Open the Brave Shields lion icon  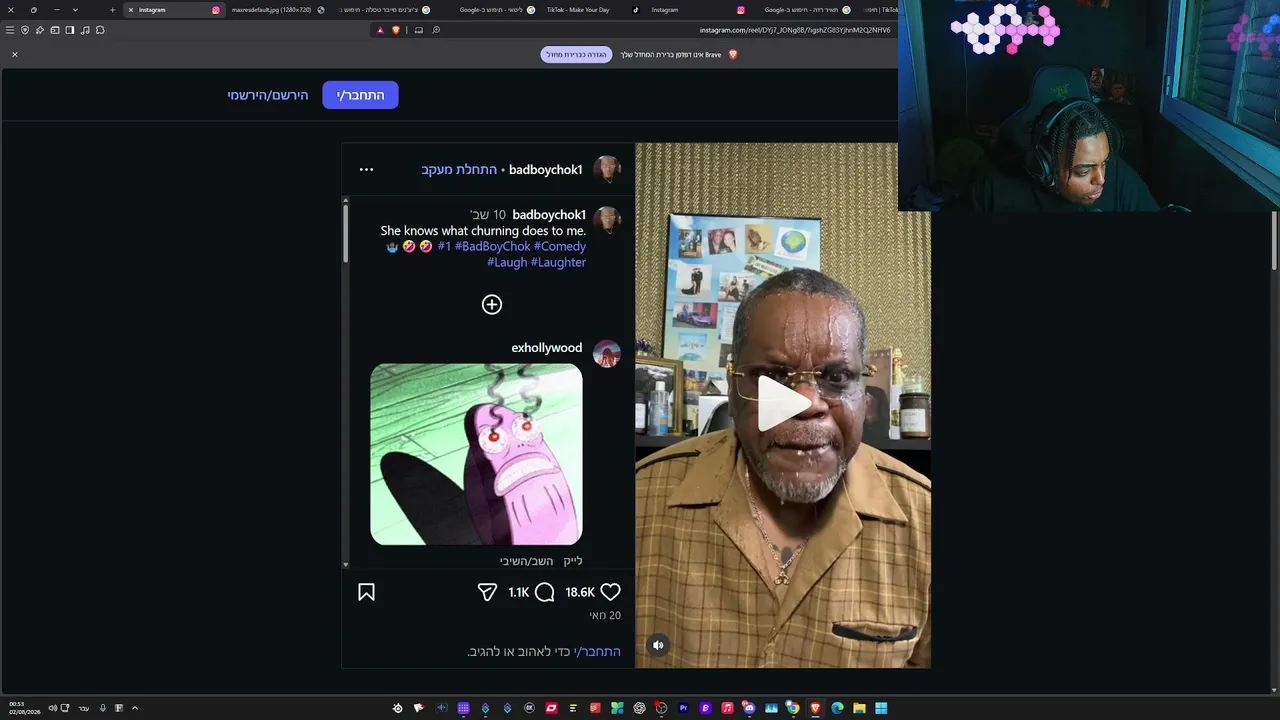(396, 30)
